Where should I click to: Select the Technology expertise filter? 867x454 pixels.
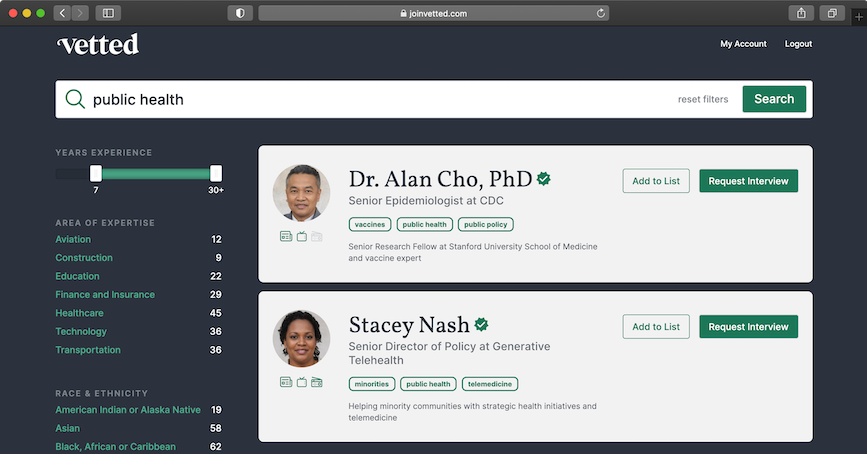[81, 331]
